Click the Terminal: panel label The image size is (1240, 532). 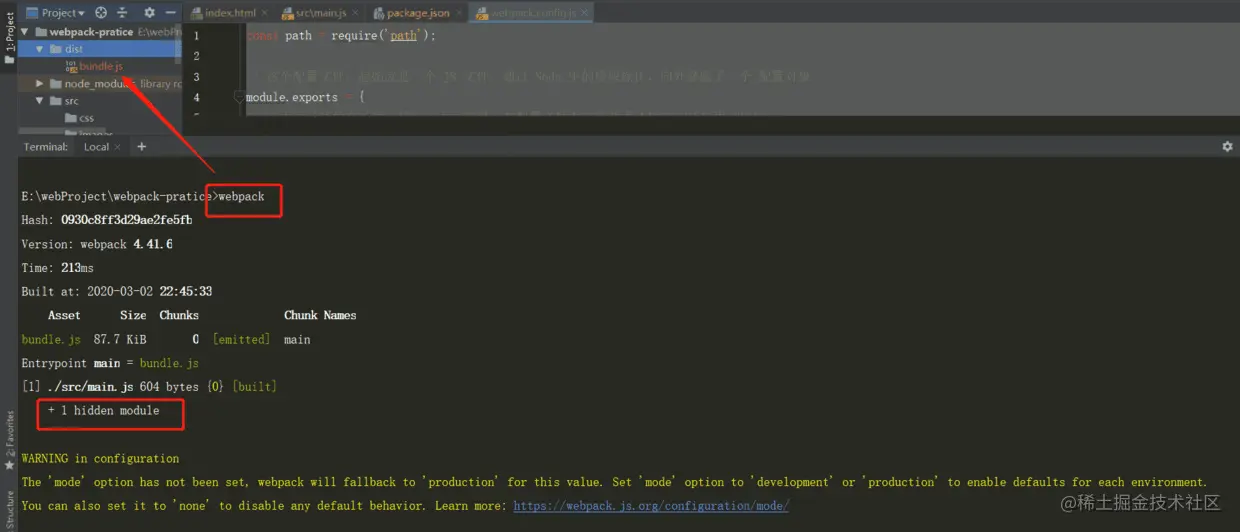46,147
